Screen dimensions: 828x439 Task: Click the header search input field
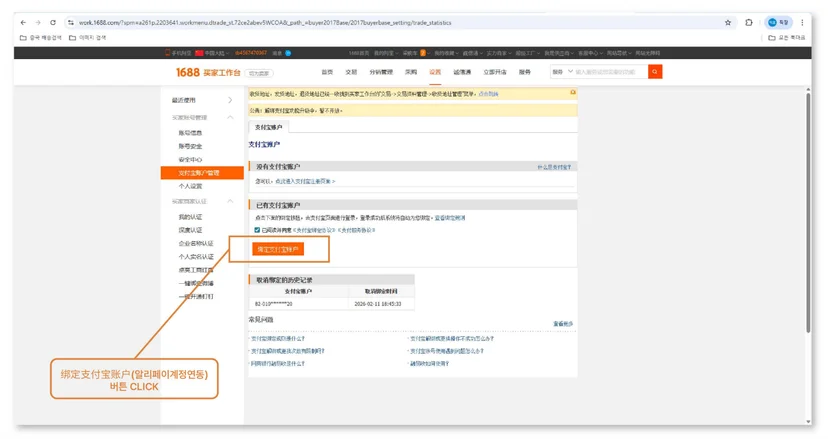click(x=610, y=72)
